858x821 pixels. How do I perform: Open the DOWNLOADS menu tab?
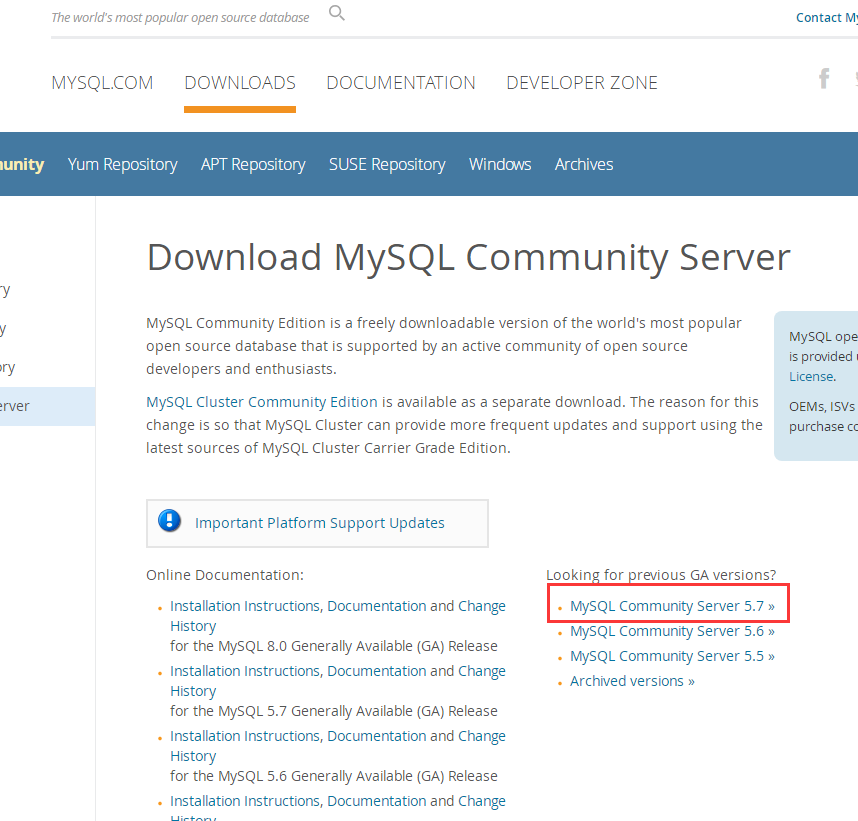[x=239, y=83]
